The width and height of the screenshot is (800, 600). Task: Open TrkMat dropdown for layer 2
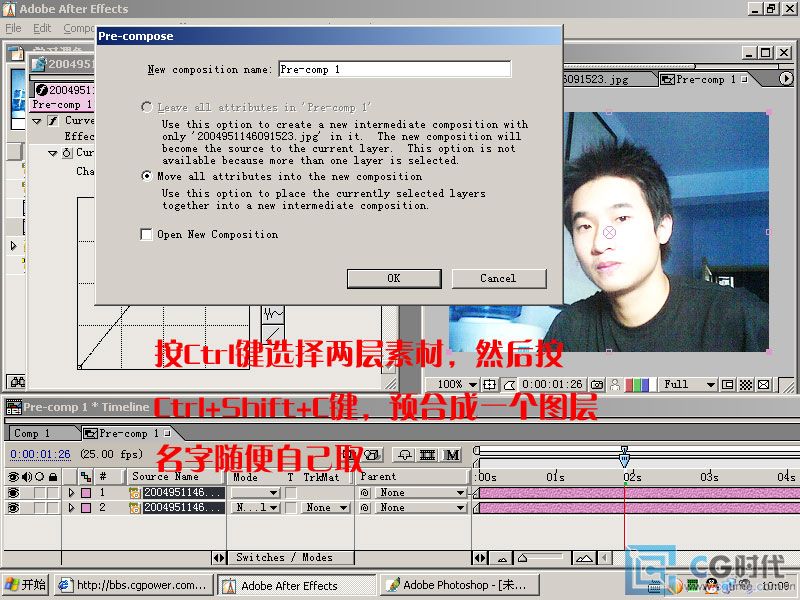325,508
